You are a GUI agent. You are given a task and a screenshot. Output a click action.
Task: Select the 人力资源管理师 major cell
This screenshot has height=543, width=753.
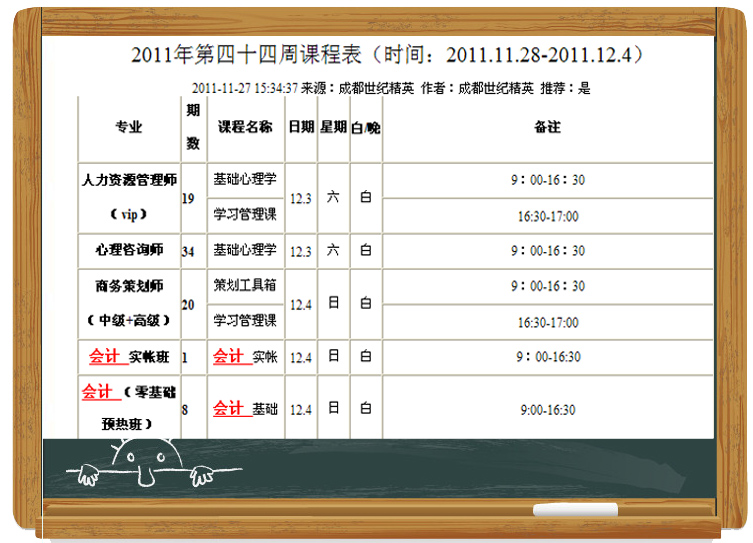[129, 181]
